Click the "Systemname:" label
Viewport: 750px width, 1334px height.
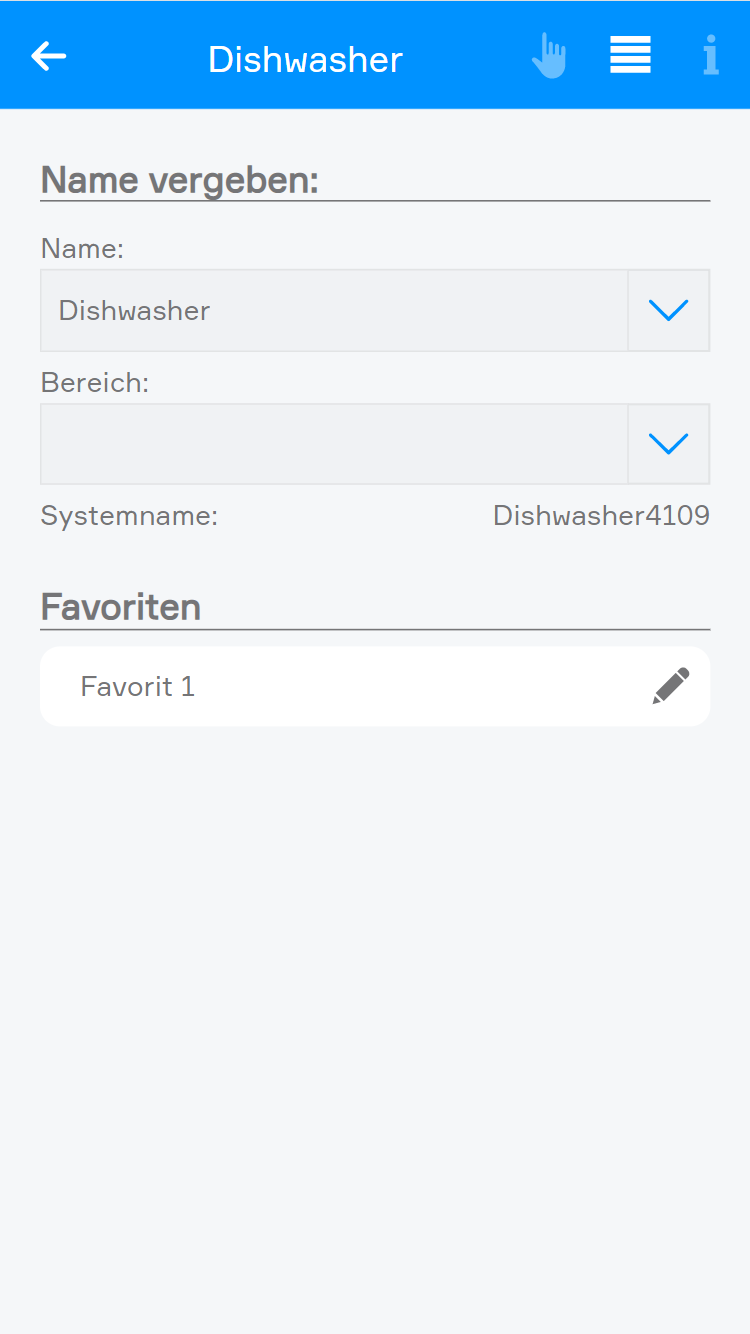[129, 516]
